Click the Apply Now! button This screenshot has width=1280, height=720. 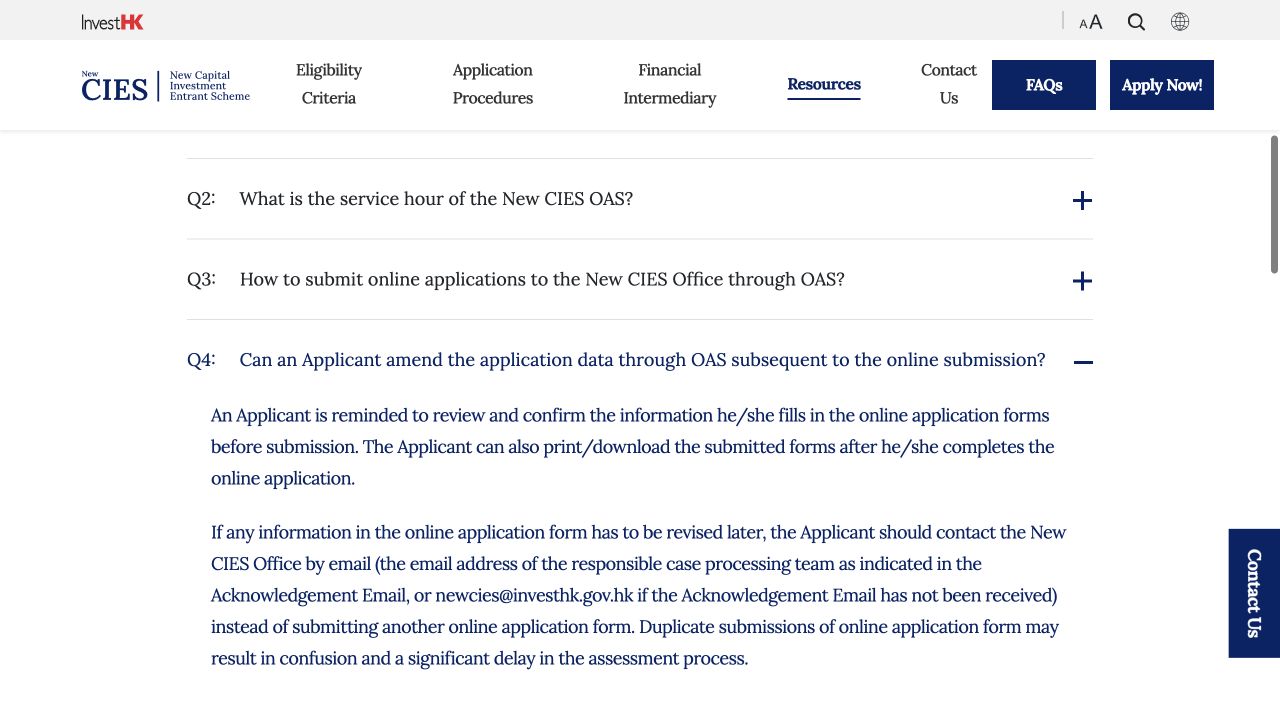(1162, 85)
